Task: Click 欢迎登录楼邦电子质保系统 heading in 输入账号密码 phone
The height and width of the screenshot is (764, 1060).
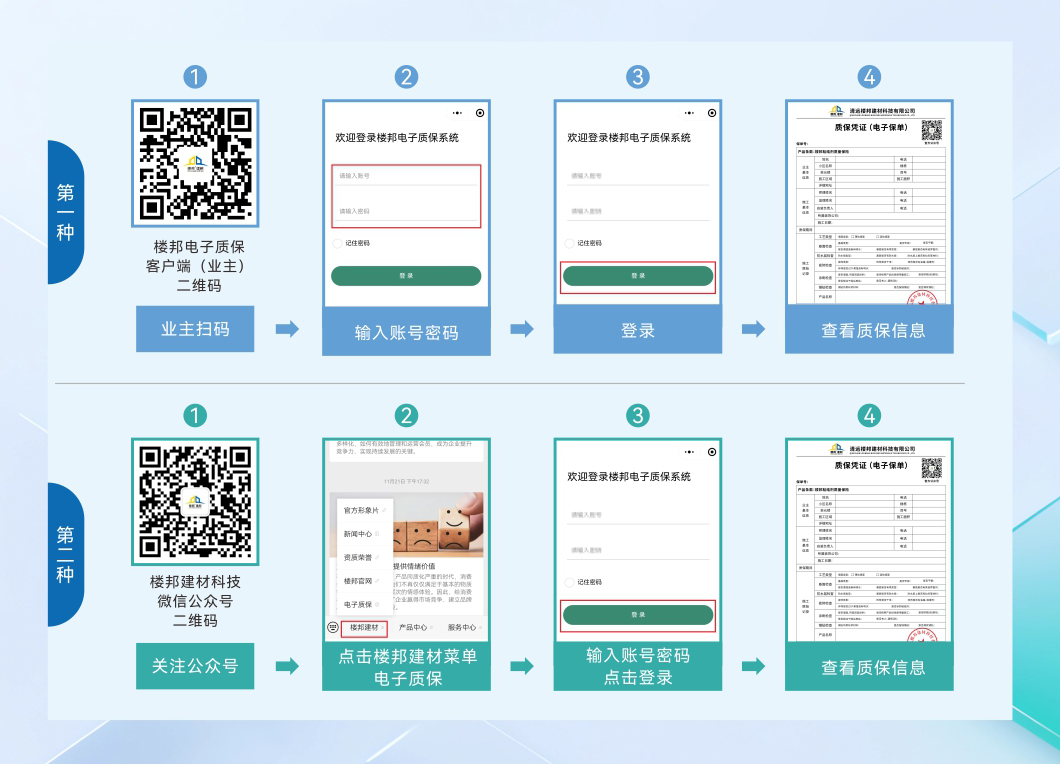Action: click(397, 137)
